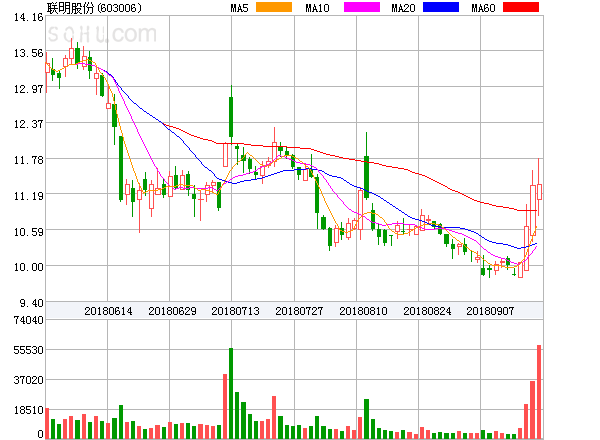Click the 10.59 price axis label
The image size is (600, 440).
click(x=29, y=232)
